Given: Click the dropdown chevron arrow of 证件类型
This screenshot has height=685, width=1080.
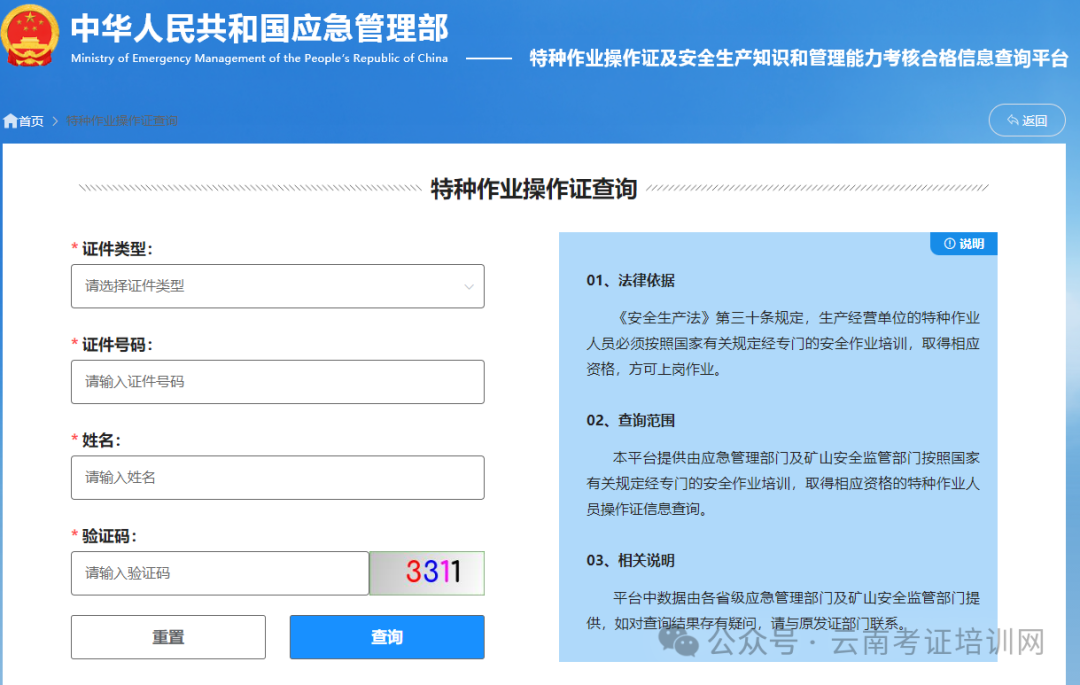Looking at the screenshot, I should (468, 286).
